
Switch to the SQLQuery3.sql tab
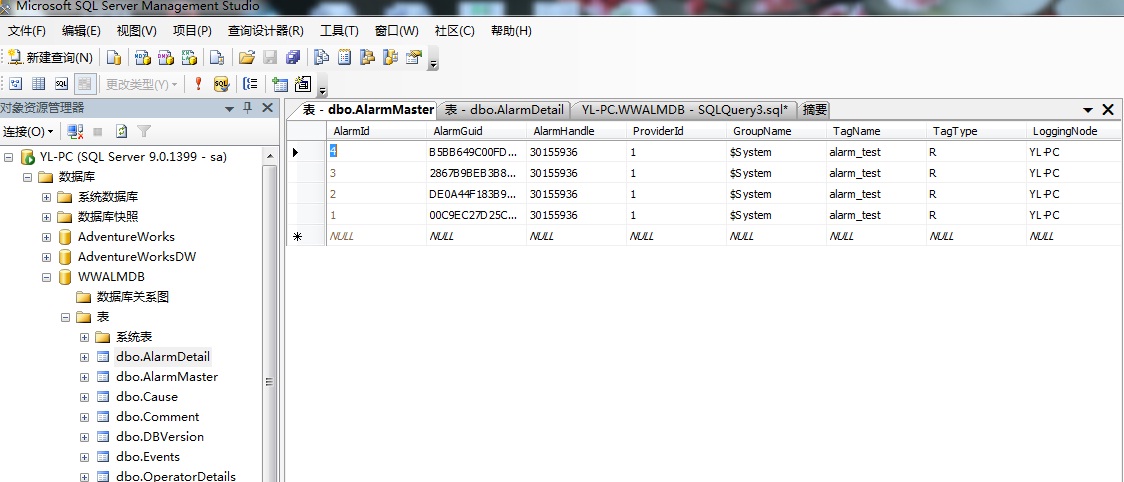(x=685, y=110)
